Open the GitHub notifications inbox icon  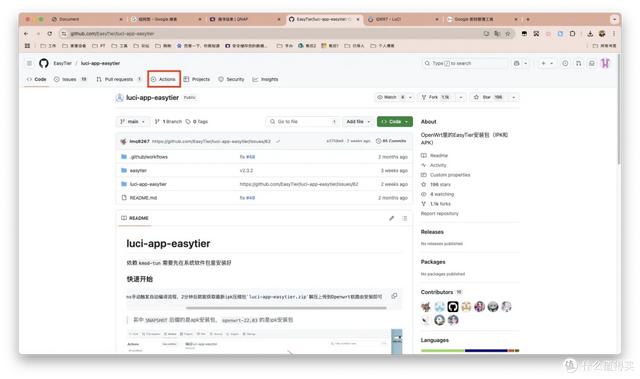591,63
